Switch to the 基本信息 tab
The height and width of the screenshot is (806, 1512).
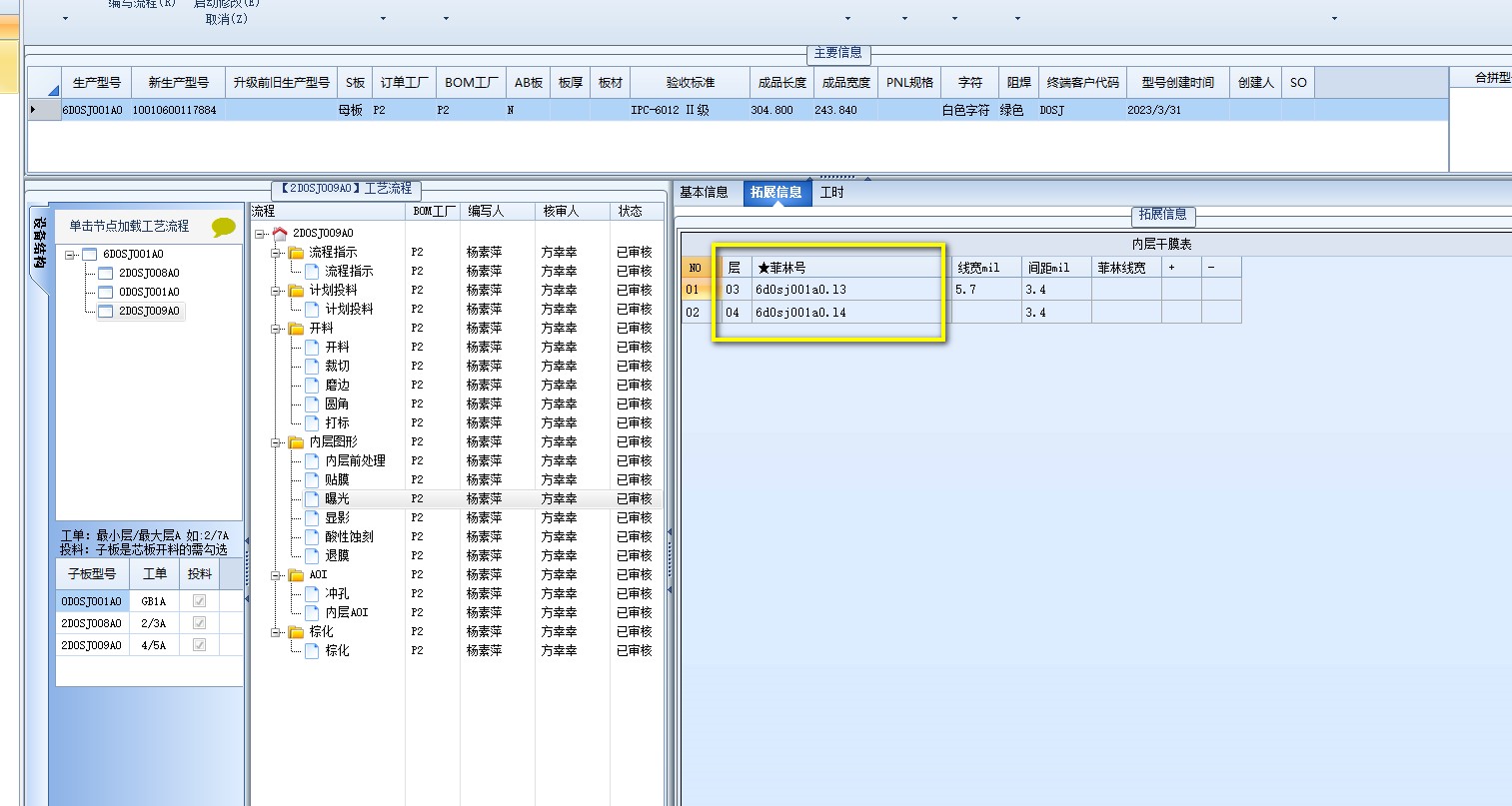click(705, 193)
